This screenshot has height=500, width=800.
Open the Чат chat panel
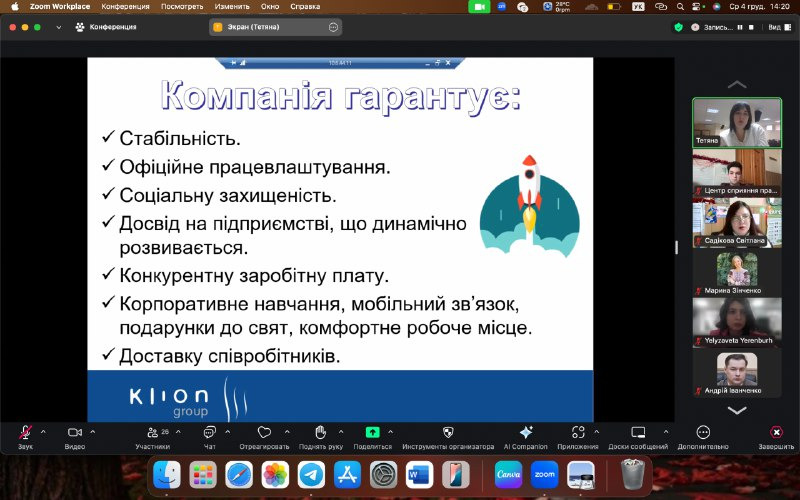[x=210, y=434]
